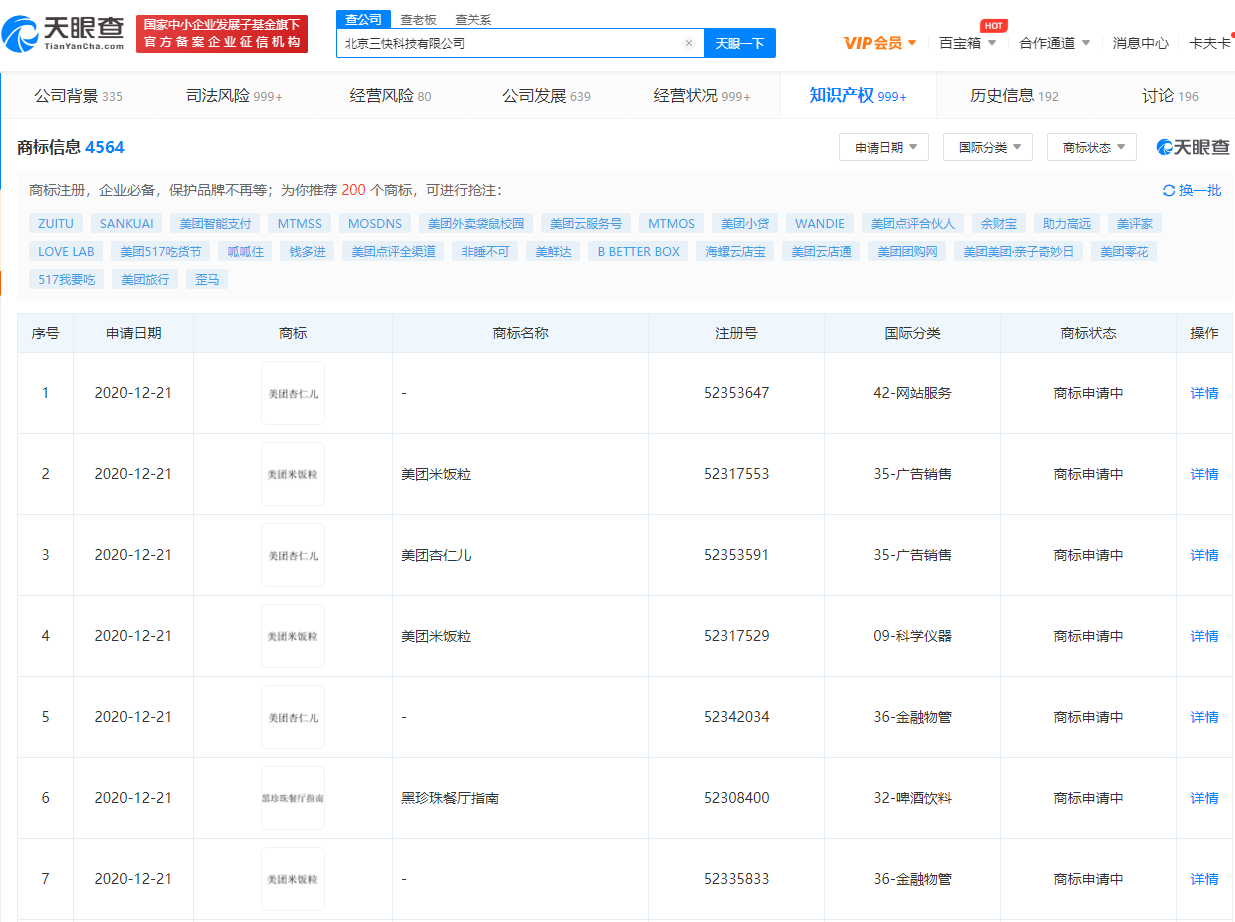Open the 经营状况 tab
This screenshot has height=922, width=1235.
click(702, 96)
